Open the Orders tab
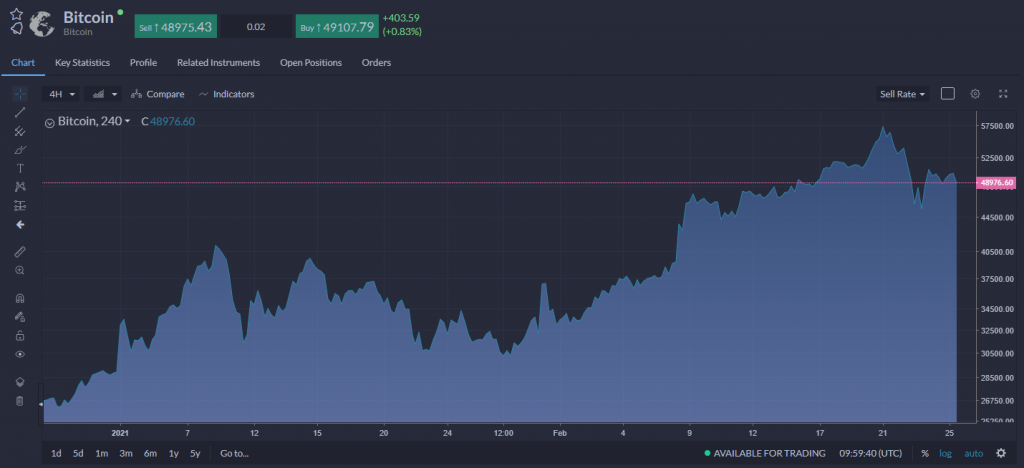1024x468 pixels. click(376, 63)
